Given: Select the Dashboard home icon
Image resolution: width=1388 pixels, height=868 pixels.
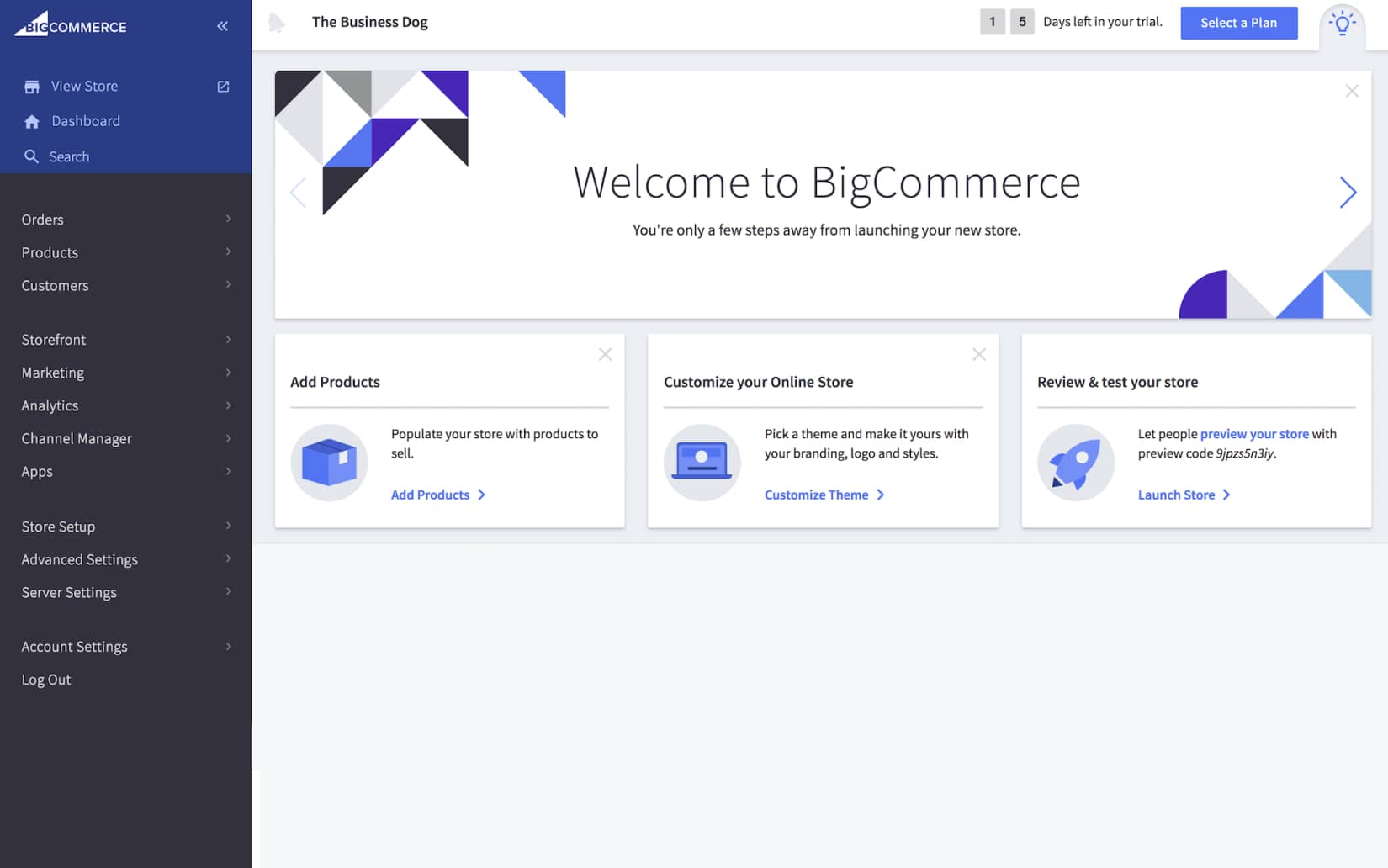Looking at the screenshot, I should tap(31, 120).
